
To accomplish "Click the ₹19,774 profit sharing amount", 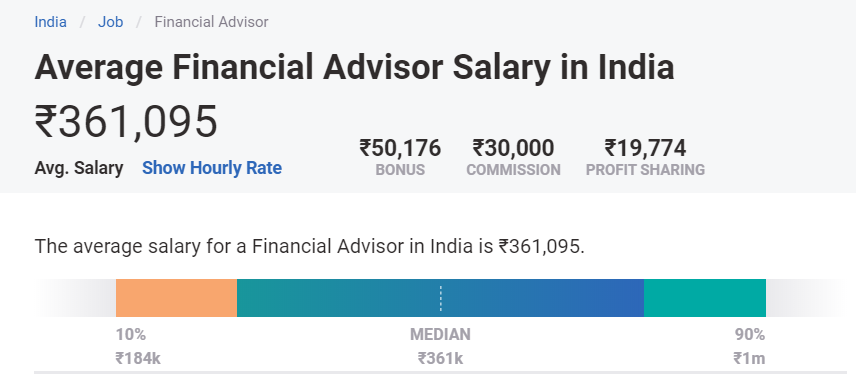I will pos(645,148).
